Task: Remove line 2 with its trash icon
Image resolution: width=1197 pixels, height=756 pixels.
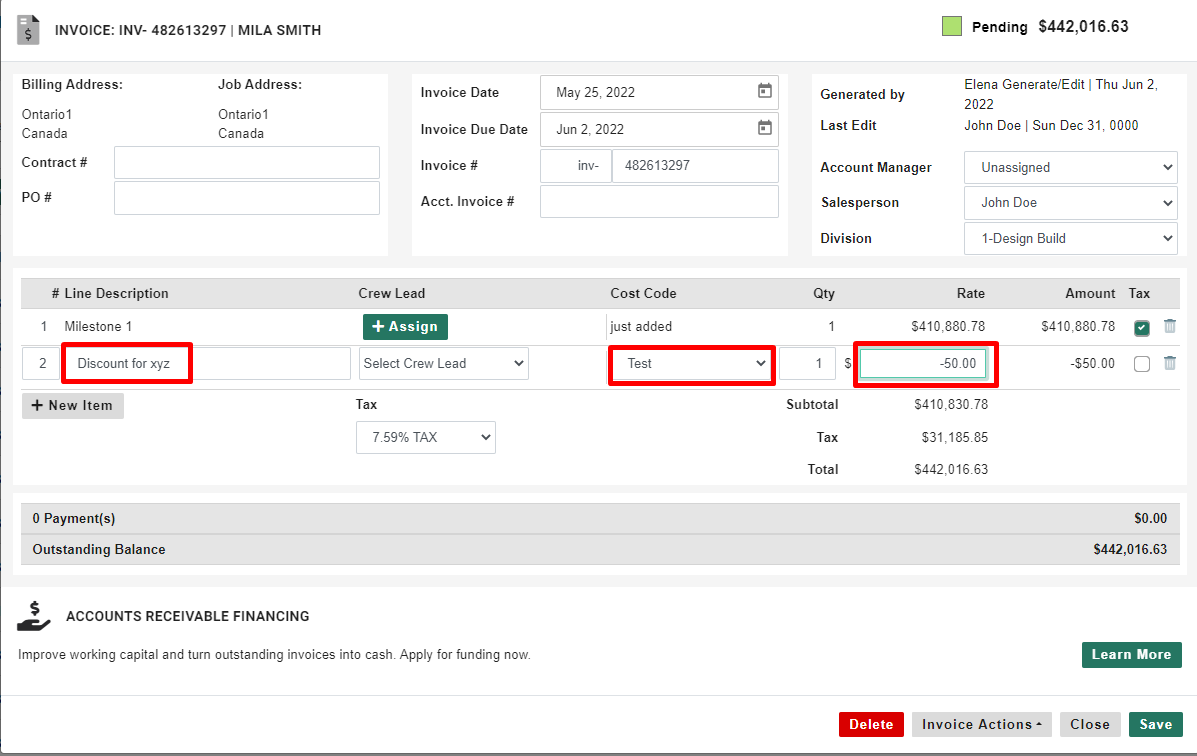Action: (x=1169, y=363)
